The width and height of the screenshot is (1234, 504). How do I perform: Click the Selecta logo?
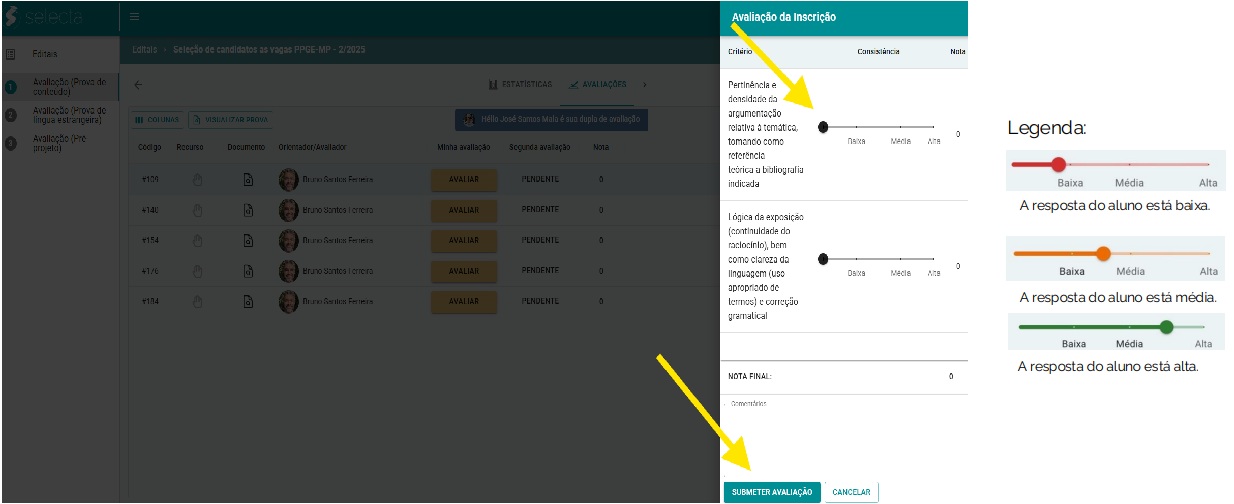pos(45,17)
